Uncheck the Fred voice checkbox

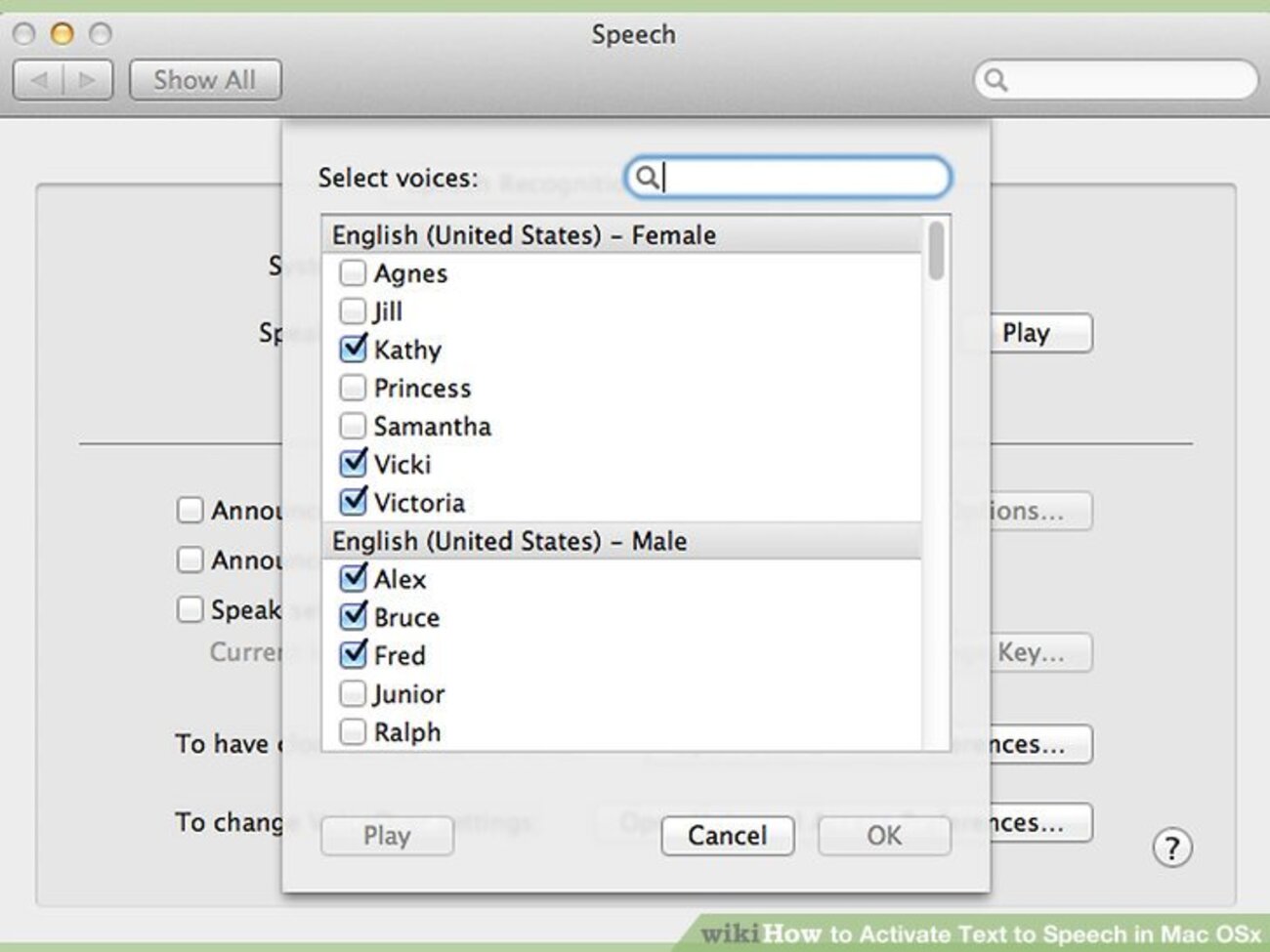353,655
